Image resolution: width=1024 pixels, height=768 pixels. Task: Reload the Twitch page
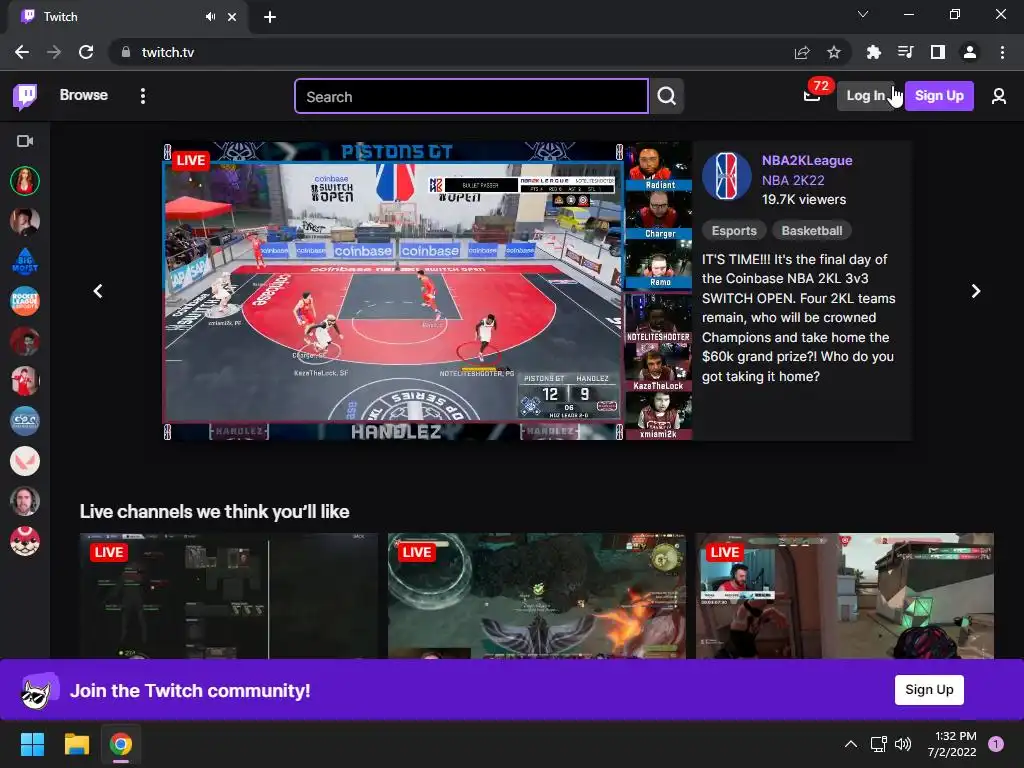pos(86,52)
